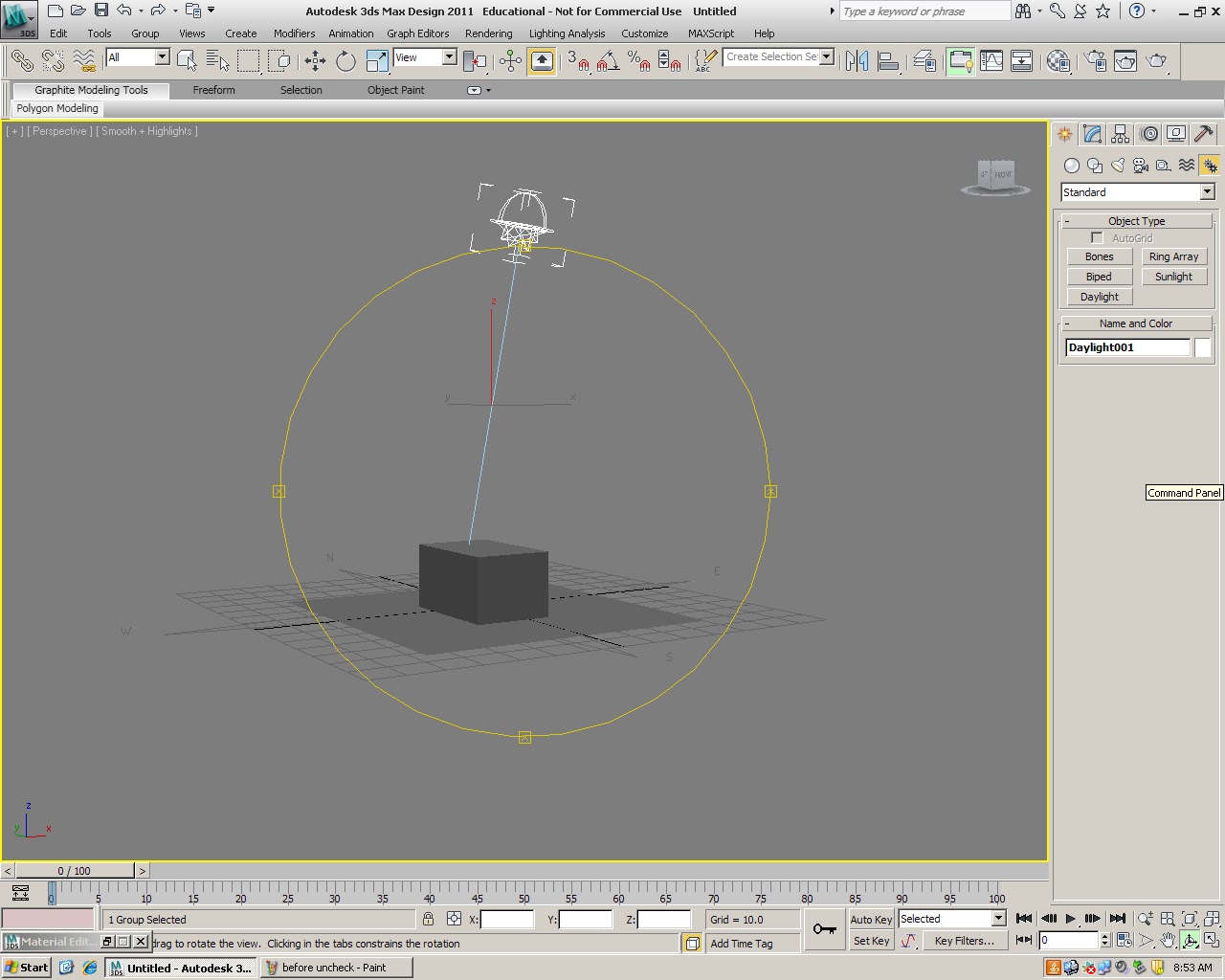
Task: Click the Sunlight button
Action: 1174,277
